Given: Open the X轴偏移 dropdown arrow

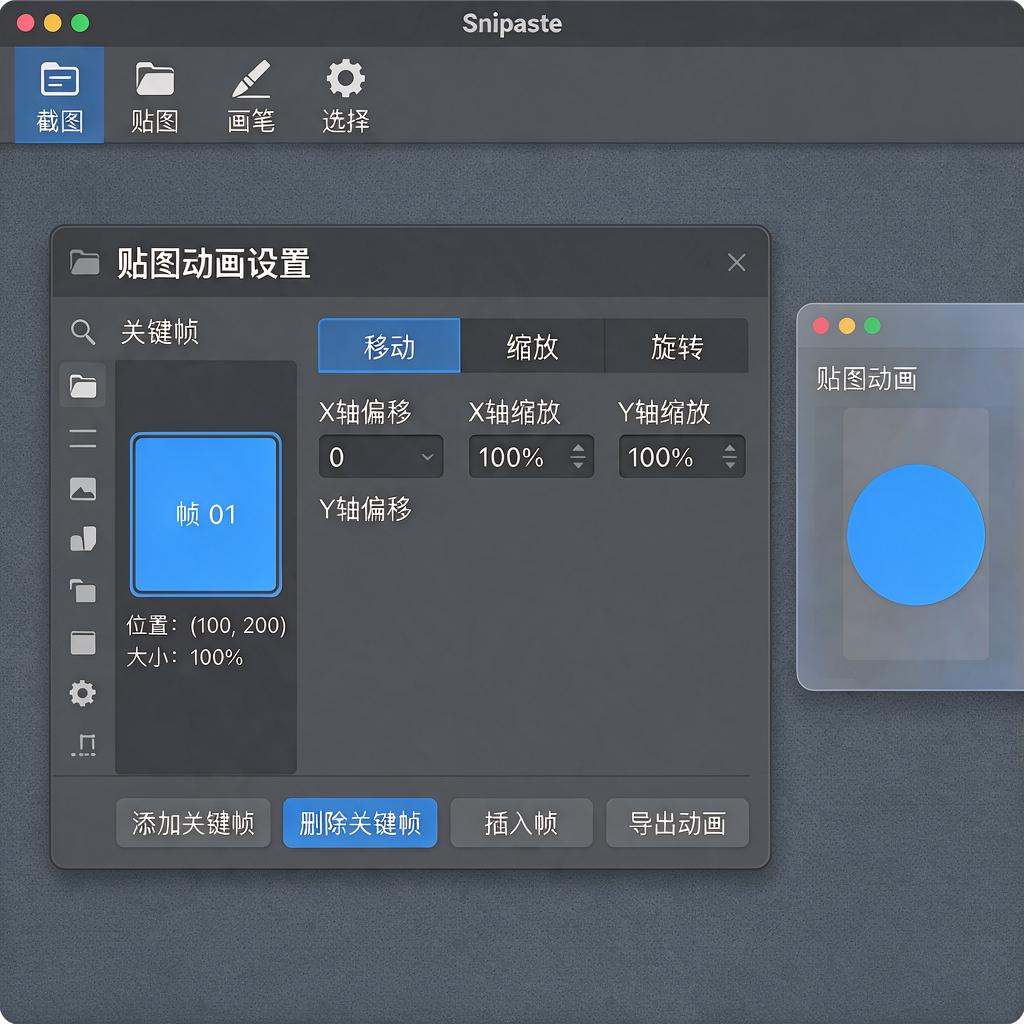Looking at the screenshot, I should [427, 456].
